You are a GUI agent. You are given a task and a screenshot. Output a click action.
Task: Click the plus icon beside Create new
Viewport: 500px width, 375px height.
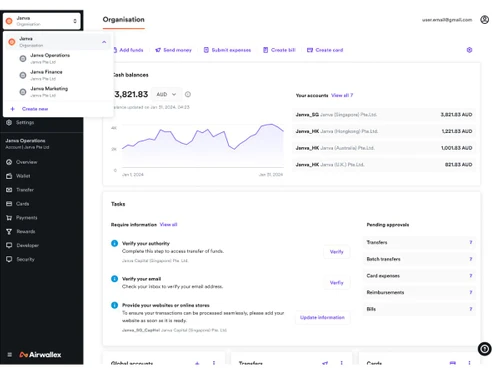(12, 109)
